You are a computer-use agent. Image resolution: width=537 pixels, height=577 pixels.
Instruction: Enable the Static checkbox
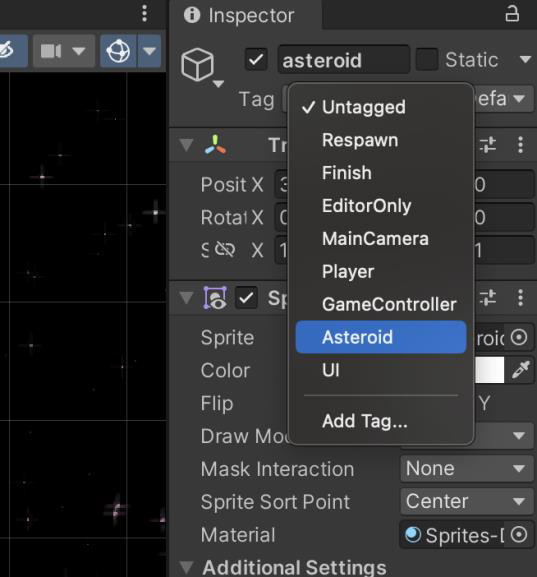pos(427,59)
